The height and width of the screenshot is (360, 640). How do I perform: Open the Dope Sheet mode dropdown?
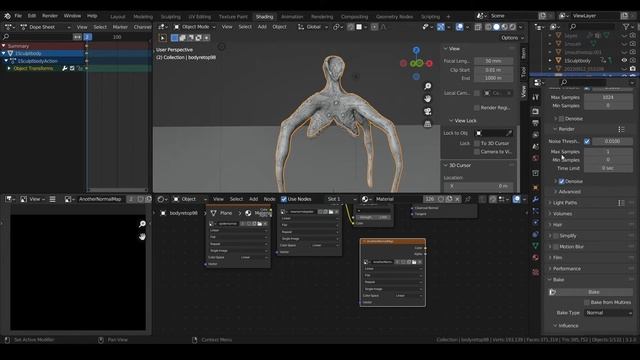click(45, 27)
